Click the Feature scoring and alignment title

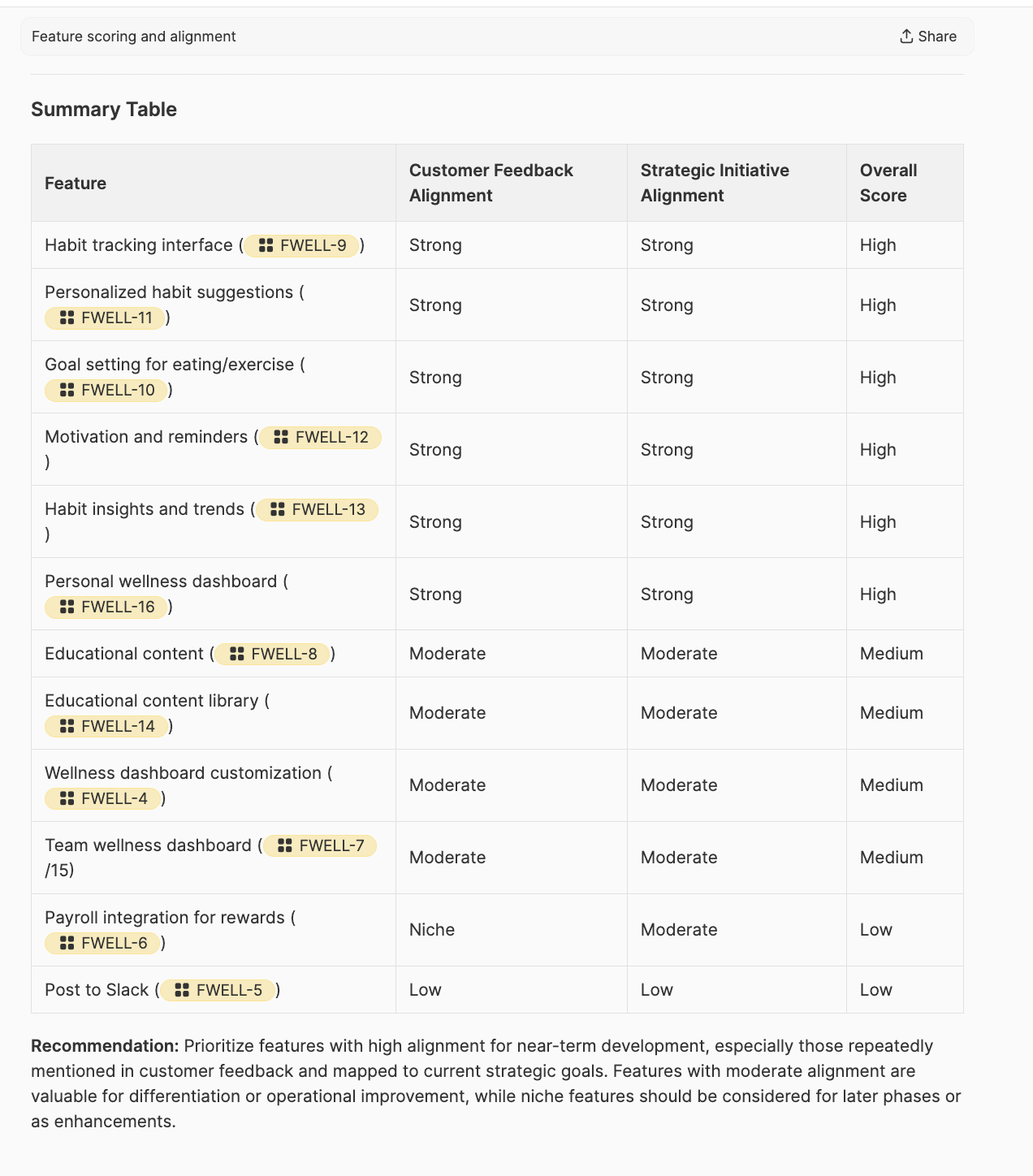134,37
